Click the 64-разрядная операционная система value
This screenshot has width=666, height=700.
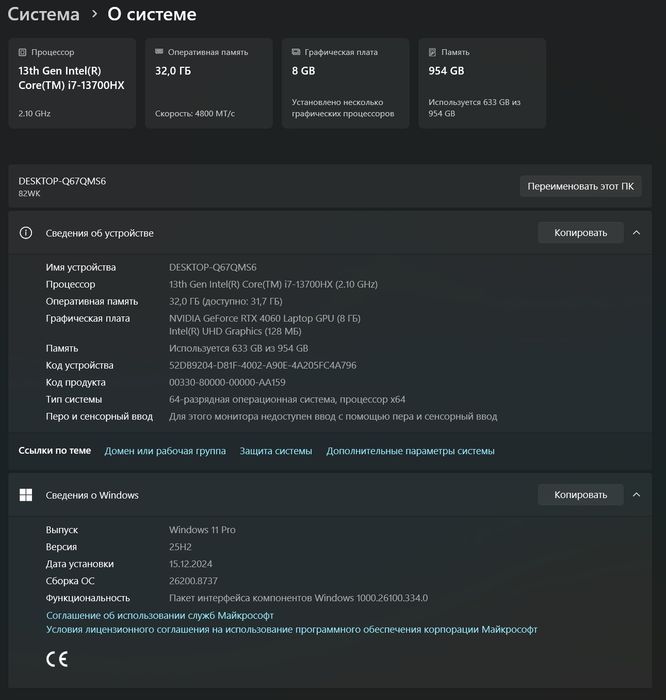tap(287, 399)
